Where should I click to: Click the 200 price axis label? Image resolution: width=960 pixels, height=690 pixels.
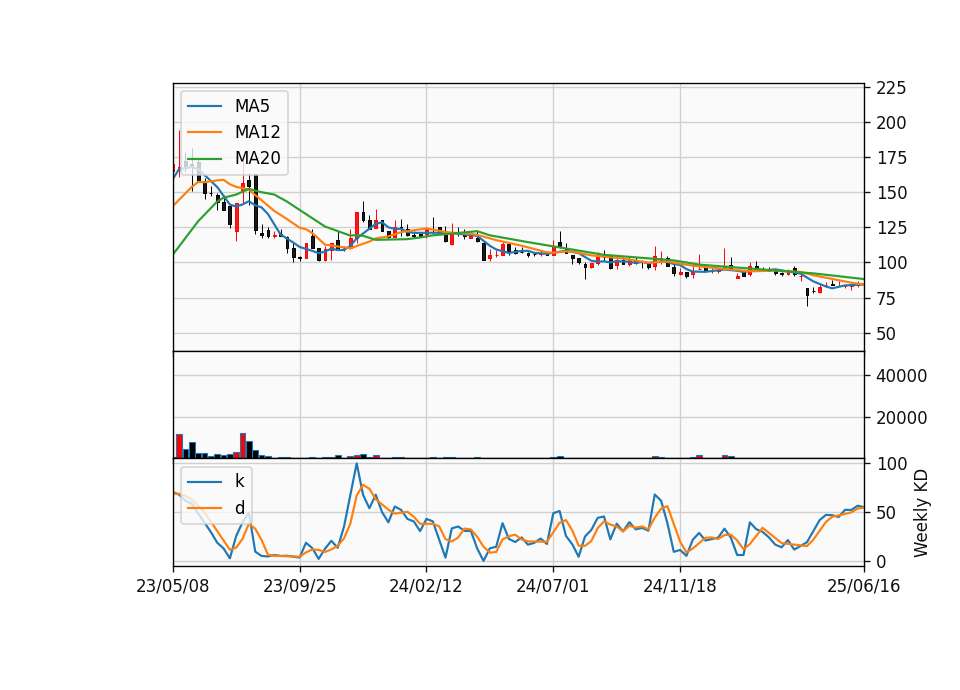tap(891, 123)
